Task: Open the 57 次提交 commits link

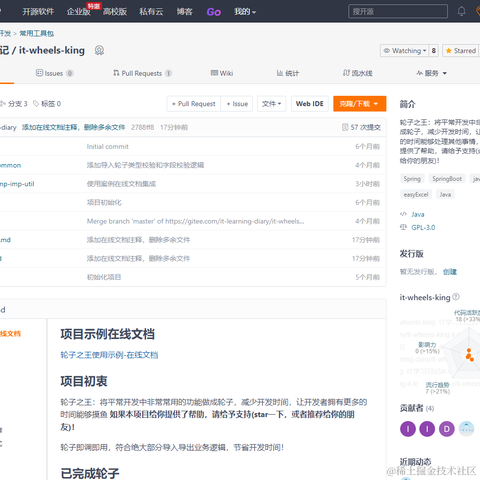Action: tap(361, 127)
